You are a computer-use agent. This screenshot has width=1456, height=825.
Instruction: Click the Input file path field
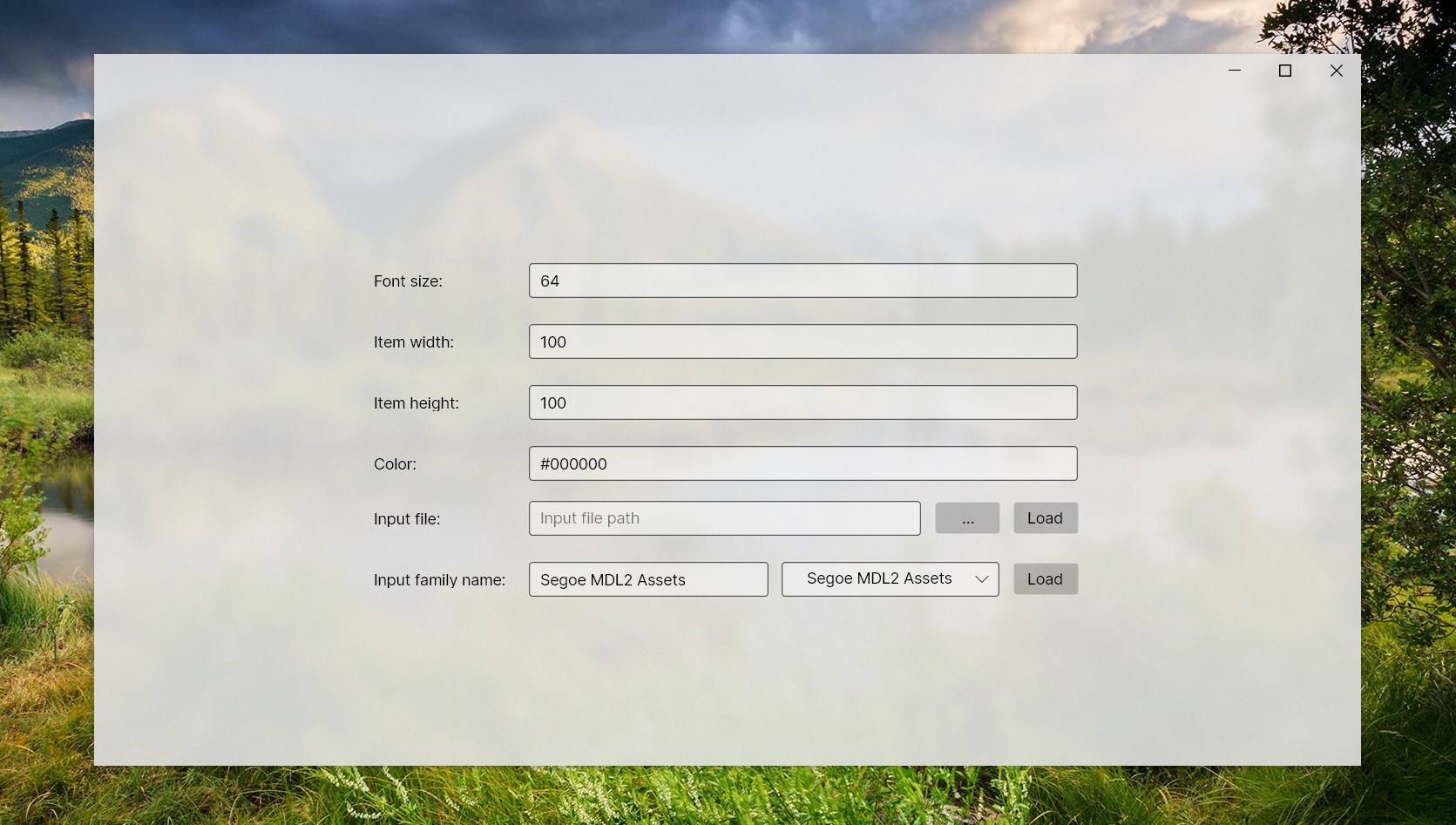click(x=724, y=518)
